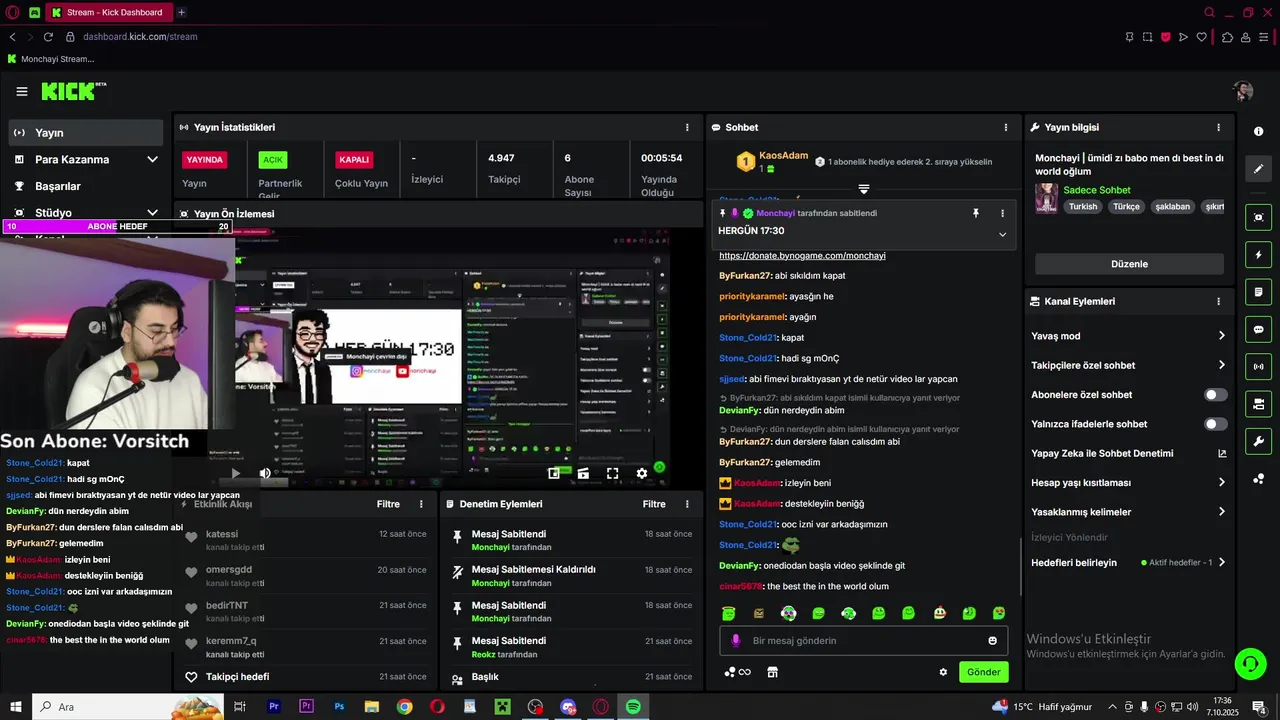This screenshot has width=1280, height=720.
Task: Open the shop icon below message box
Action: coord(772,672)
